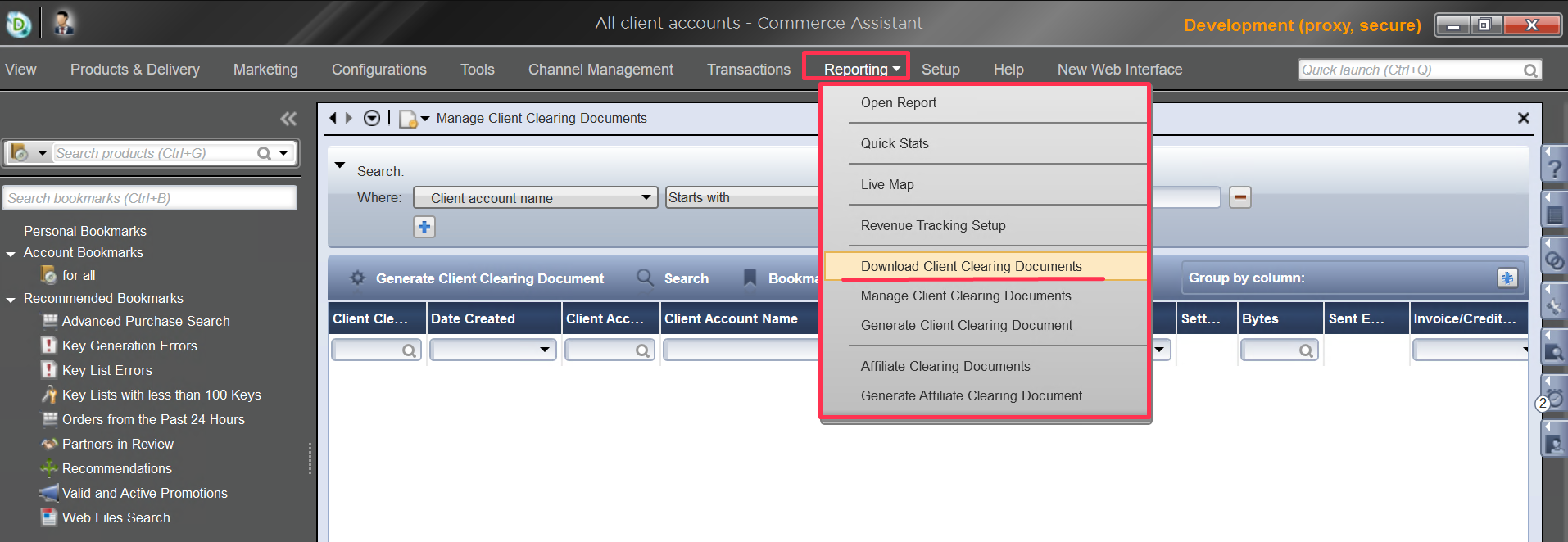Collapse the left sidebar with double-chevron icon
The width and height of the screenshot is (1568, 542).
tap(288, 119)
